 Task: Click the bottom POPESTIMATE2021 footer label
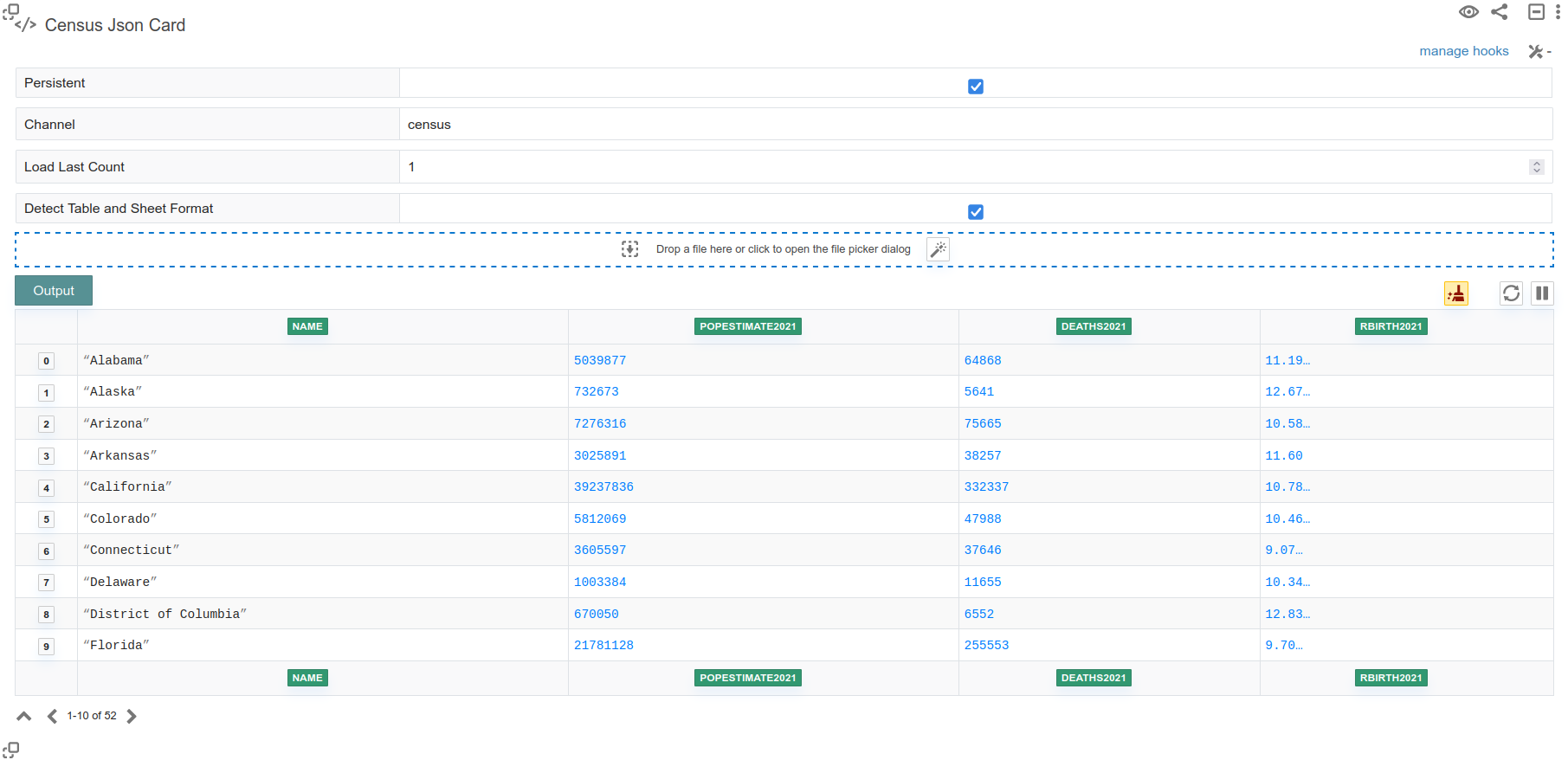748,678
